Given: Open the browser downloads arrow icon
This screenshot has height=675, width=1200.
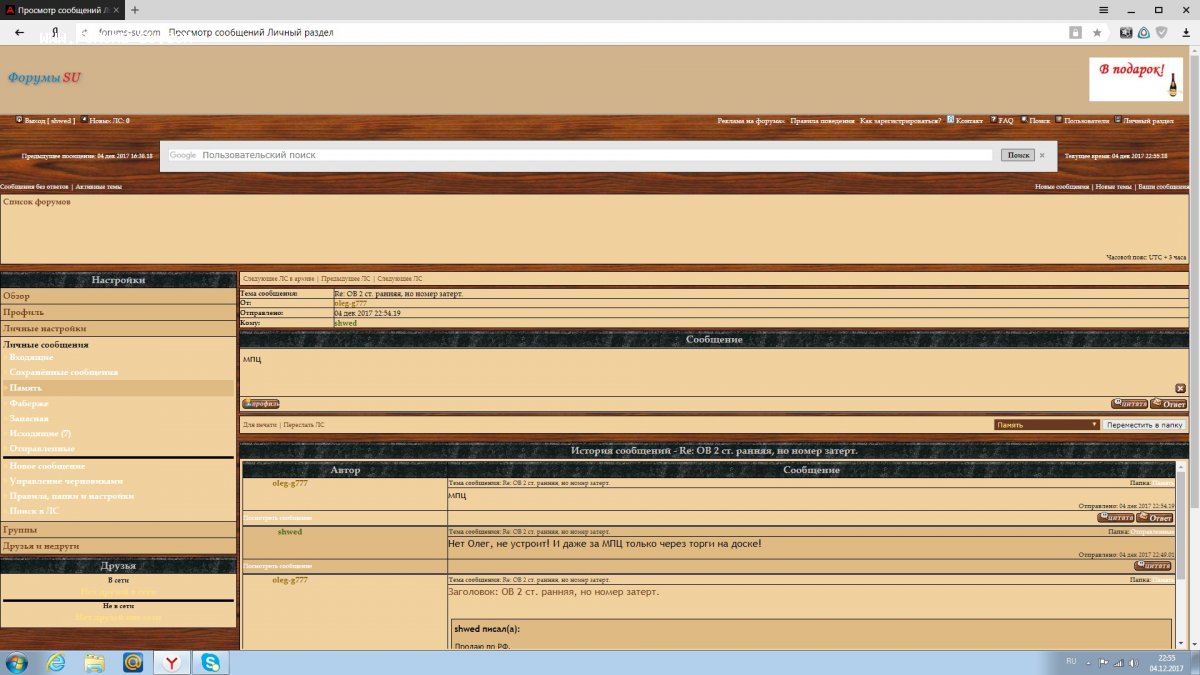Looking at the screenshot, I should click(x=1185, y=32).
